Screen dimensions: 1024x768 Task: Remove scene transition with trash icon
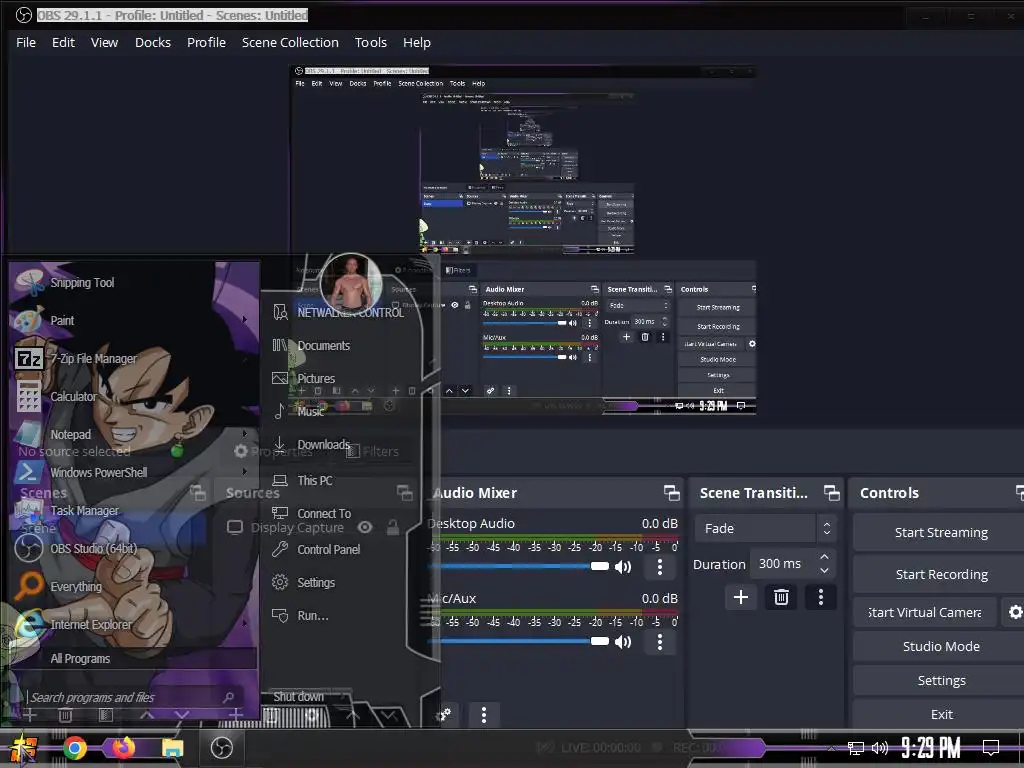click(x=781, y=597)
